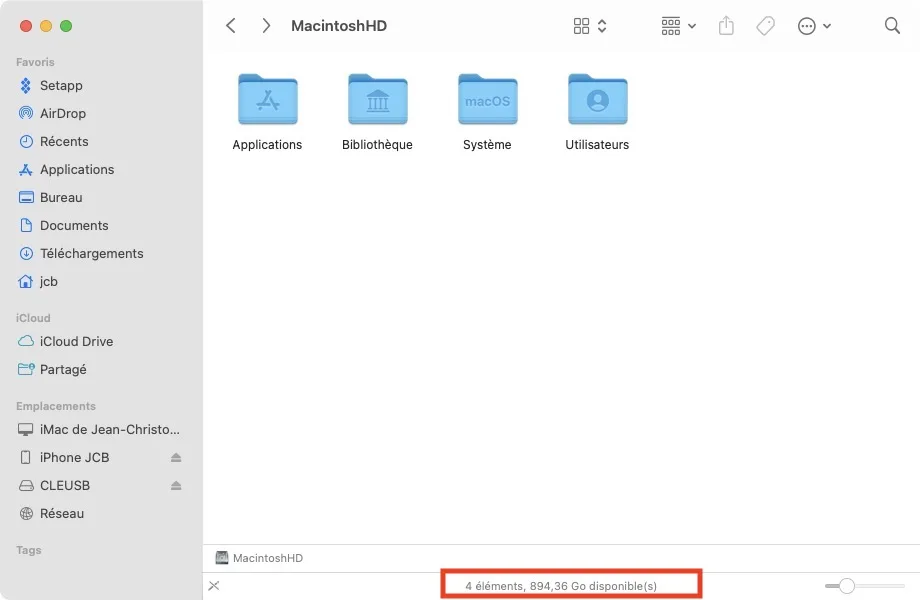
Task: Click the yellow minimize window button
Action: pyautogui.click(x=46, y=26)
